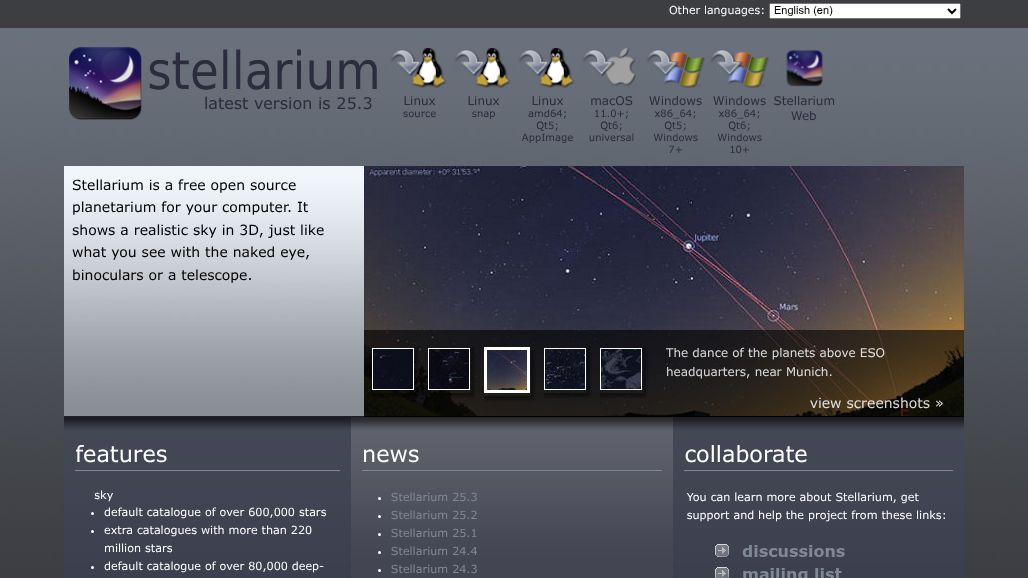Select the highlighted ESO screenshot thumbnail

[506, 369]
